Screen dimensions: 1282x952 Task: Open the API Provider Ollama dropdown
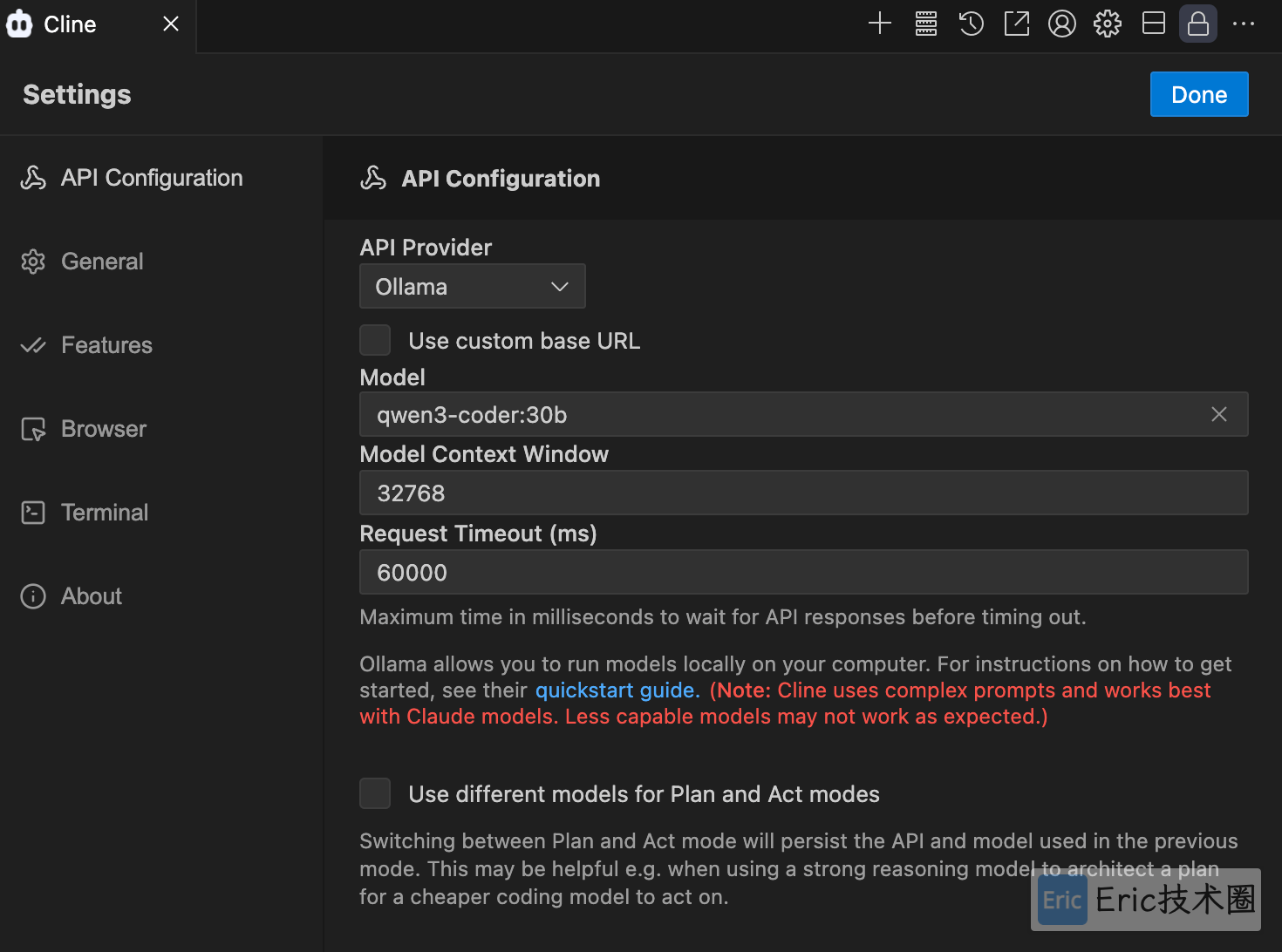point(473,286)
